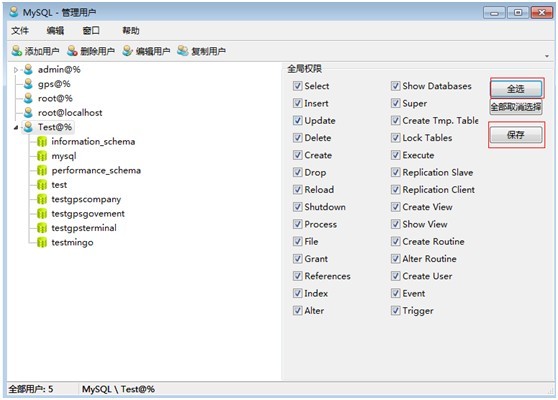Click the test database icon
The width and height of the screenshot is (558, 400).
click(x=42, y=185)
